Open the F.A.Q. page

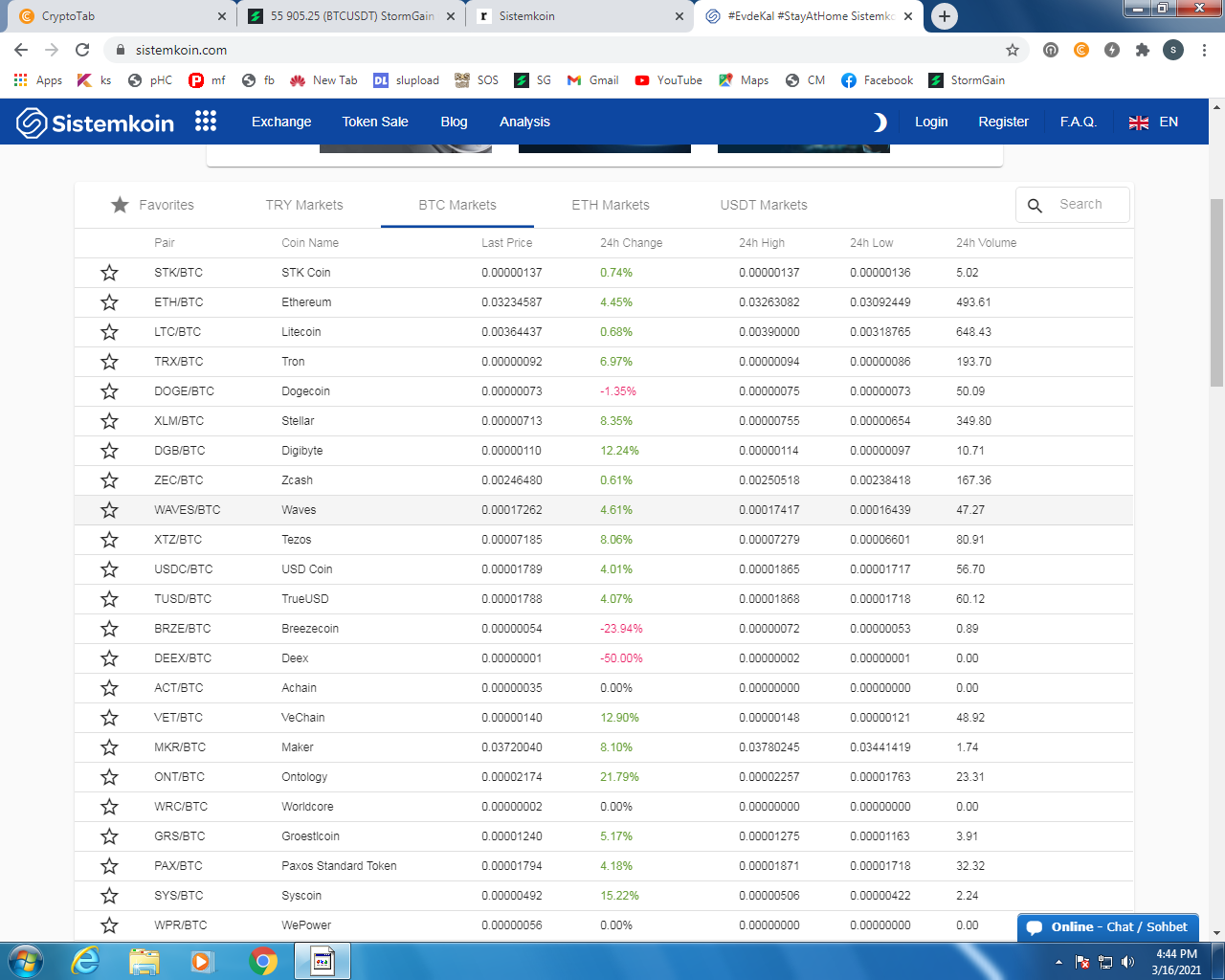[1079, 122]
